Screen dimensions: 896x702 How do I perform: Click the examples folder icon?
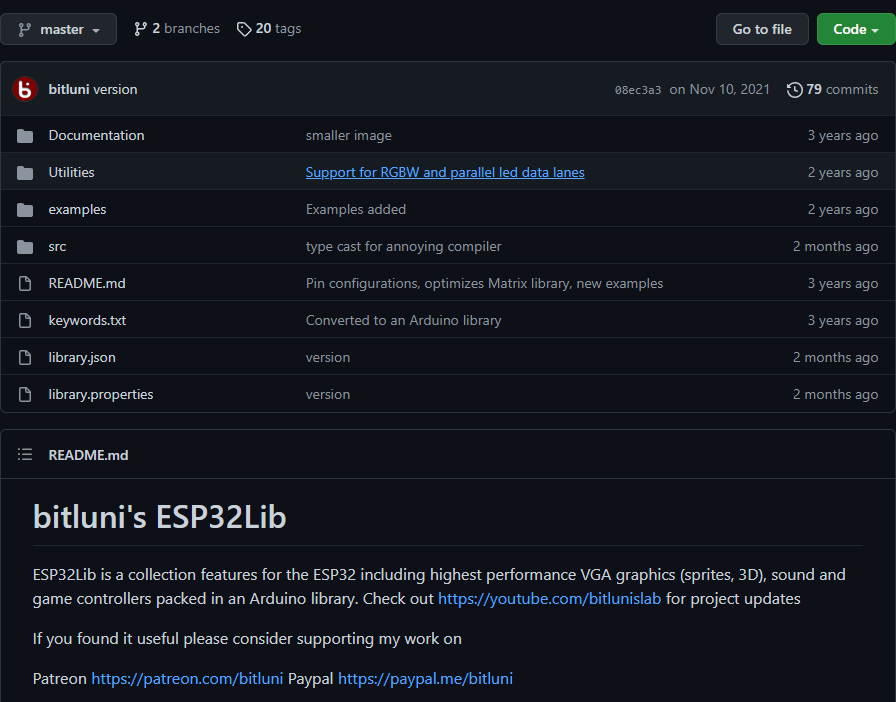pyautogui.click(x=25, y=210)
